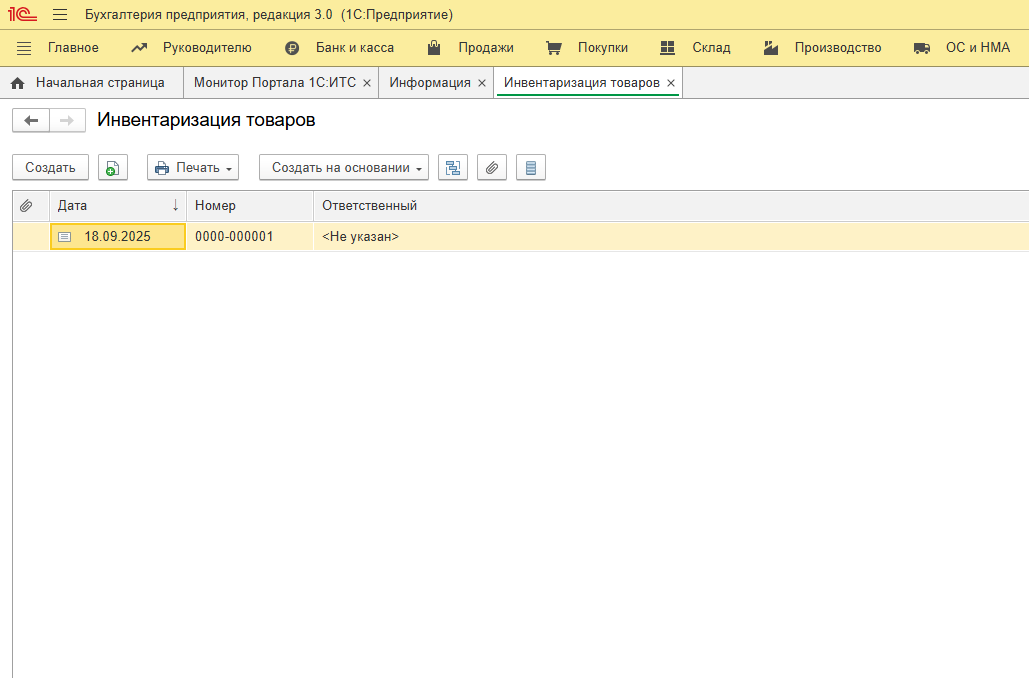This screenshot has width=1029, height=678.
Task: Open the hamburger main menu in title bar
Action: point(60,15)
